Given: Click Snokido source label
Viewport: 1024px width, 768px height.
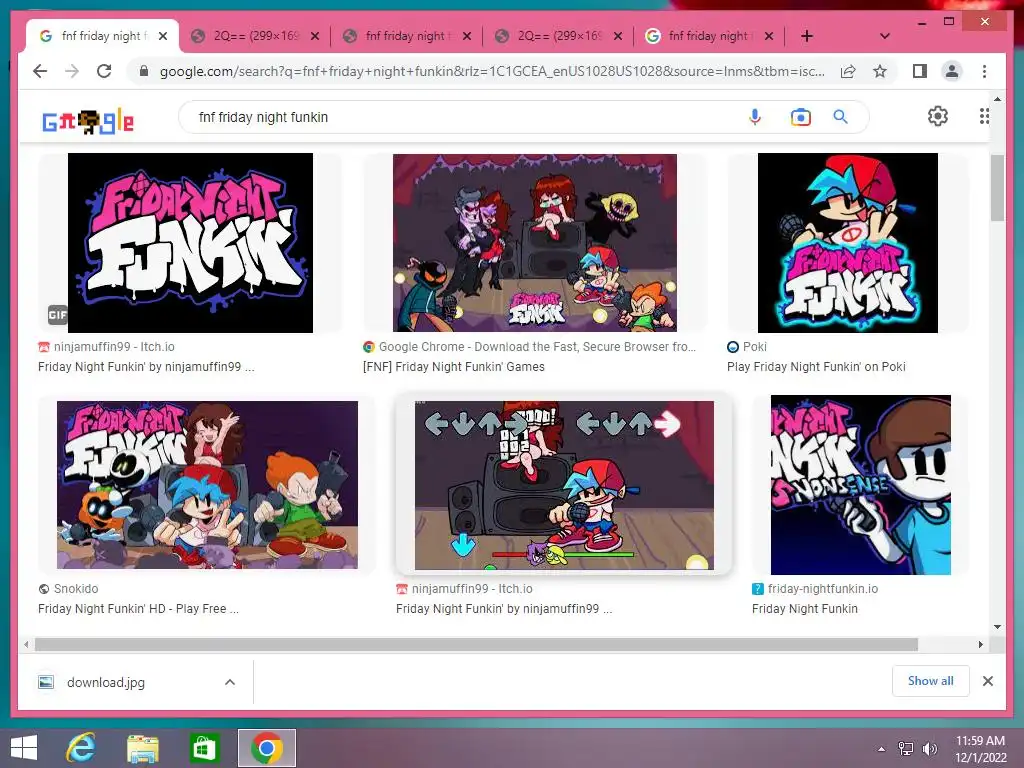Looking at the screenshot, I should (x=76, y=588).
